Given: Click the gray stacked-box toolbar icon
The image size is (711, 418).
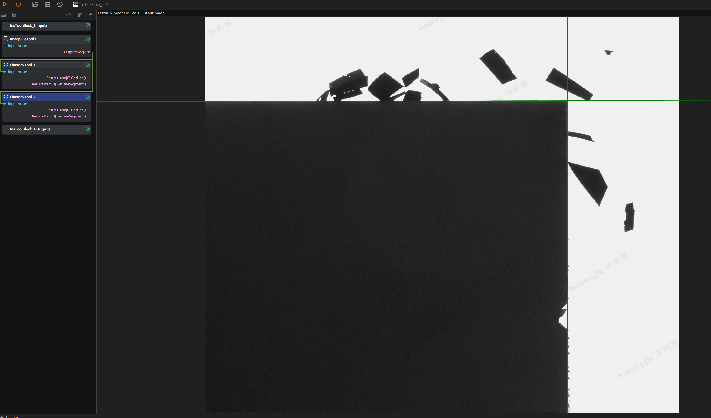Looking at the screenshot, I should point(47,5).
